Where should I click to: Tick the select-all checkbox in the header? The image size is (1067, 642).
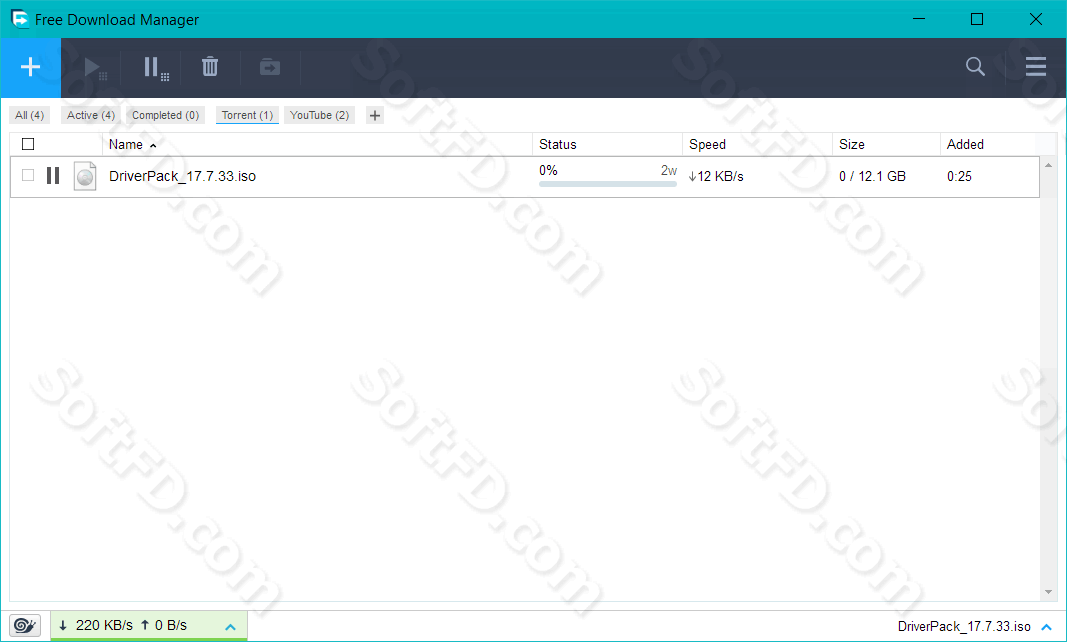coord(28,144)
